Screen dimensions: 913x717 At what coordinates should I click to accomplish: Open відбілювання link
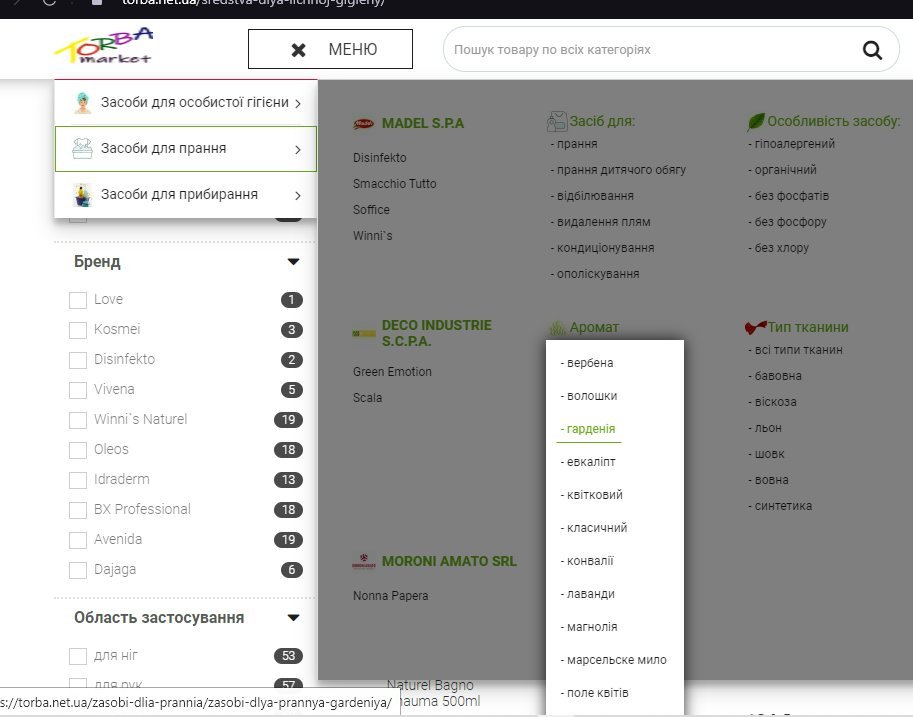(592, 196)
